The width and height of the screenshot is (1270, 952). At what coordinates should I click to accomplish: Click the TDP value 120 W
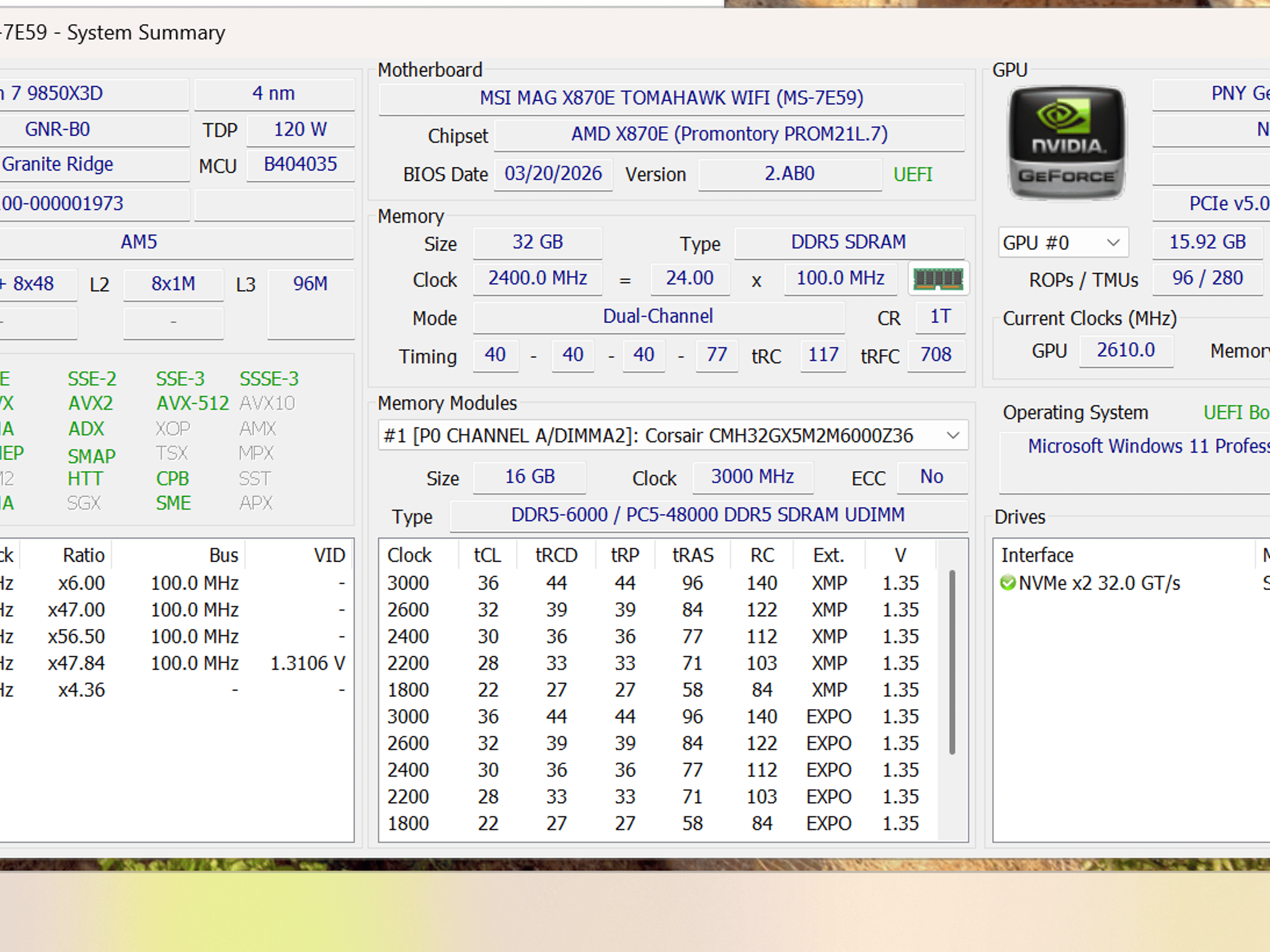click(x=301, y=130)
